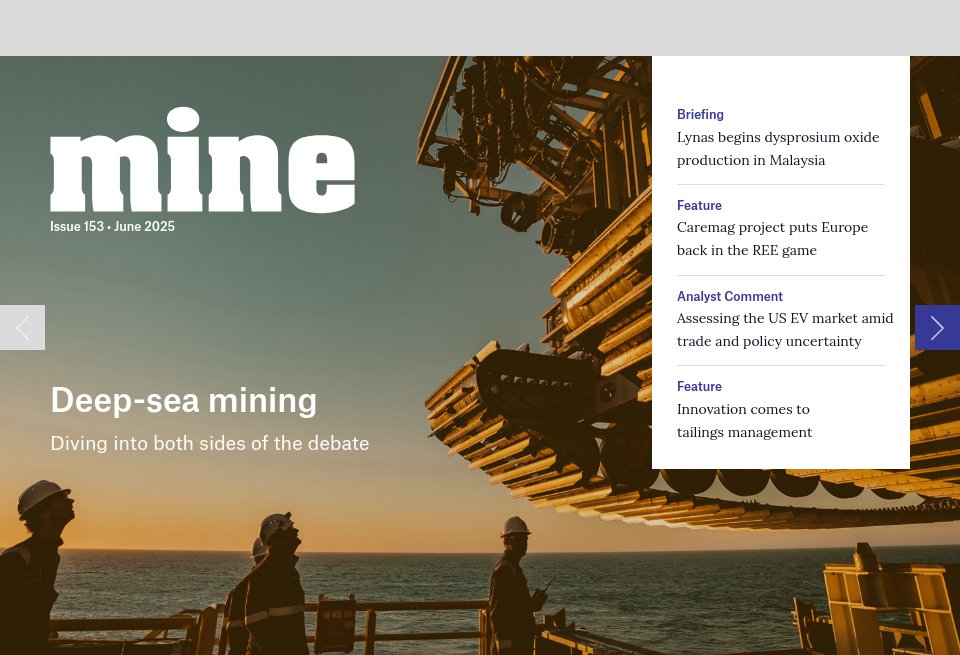Select the Feature label above the Caremag headline

[x=699, y=205]
